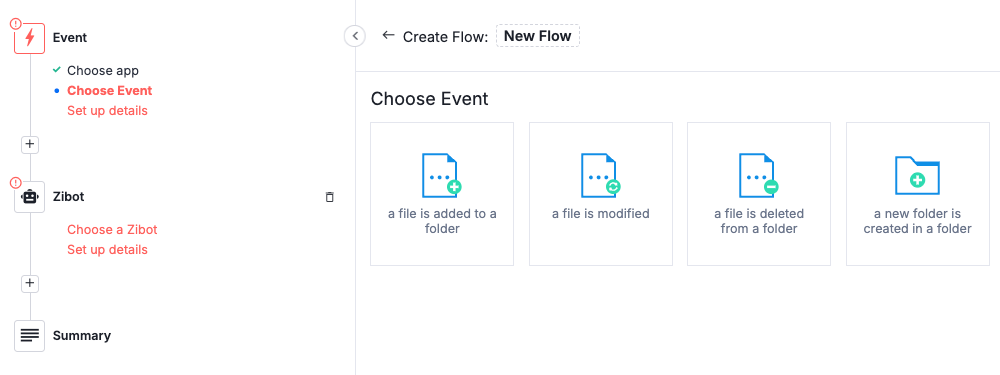1000x375 pixels.
Task: Click the file-added icon with plus badge
Action: [442, 175]
